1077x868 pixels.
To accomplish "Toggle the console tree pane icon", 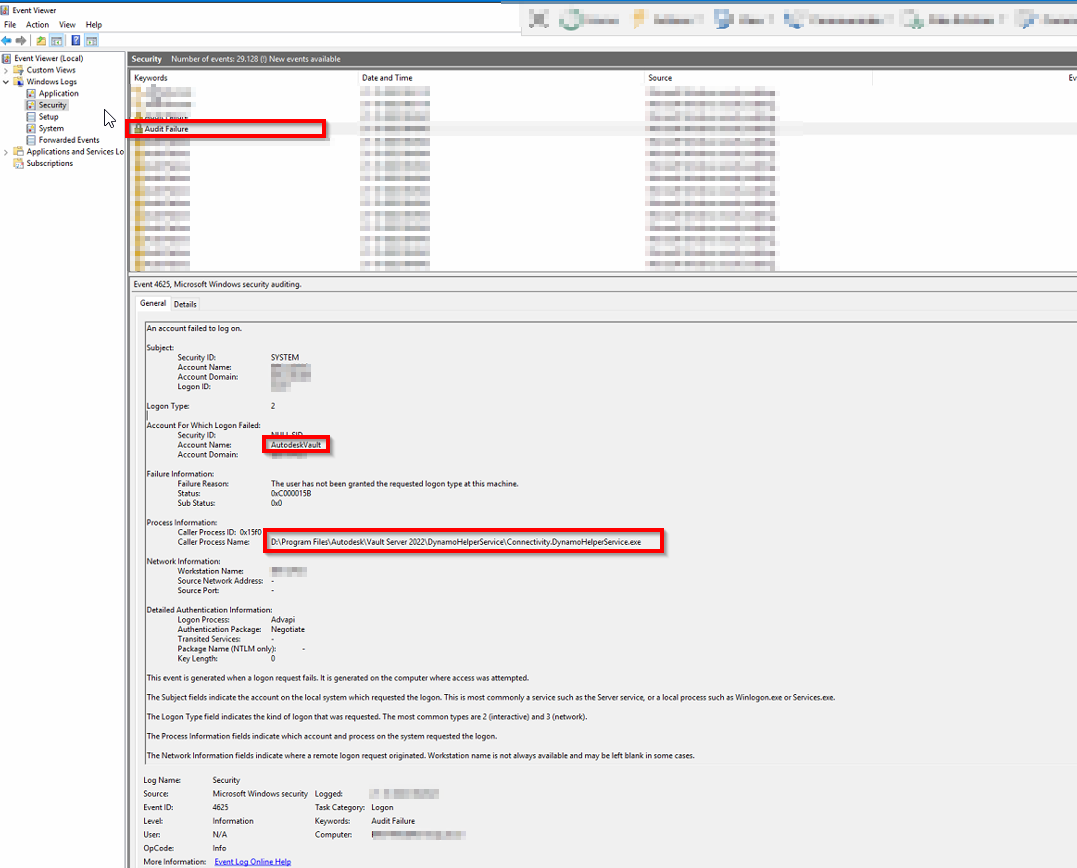I will tap(57, 40).
